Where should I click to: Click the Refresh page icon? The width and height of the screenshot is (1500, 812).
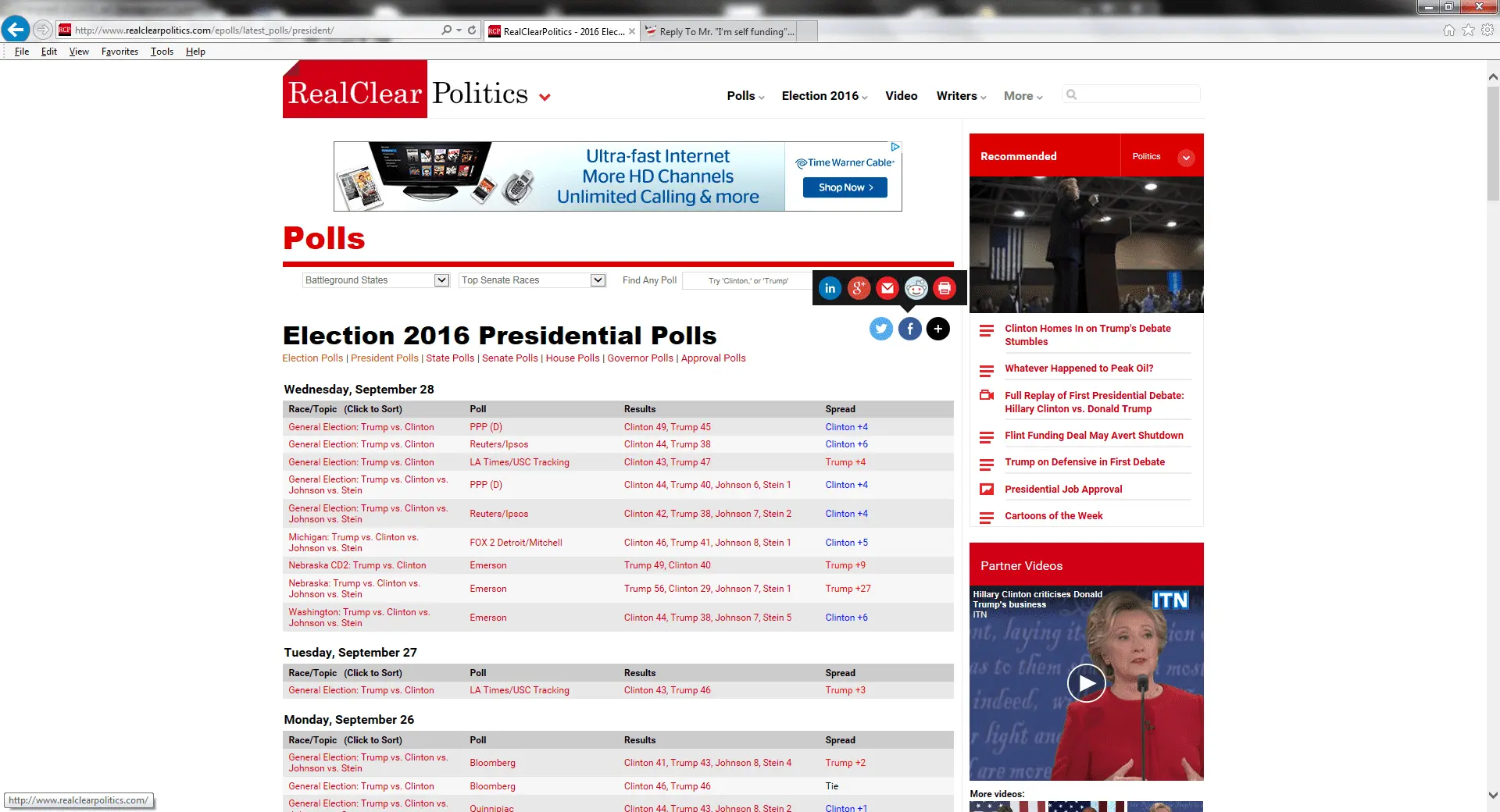point(472,30)
